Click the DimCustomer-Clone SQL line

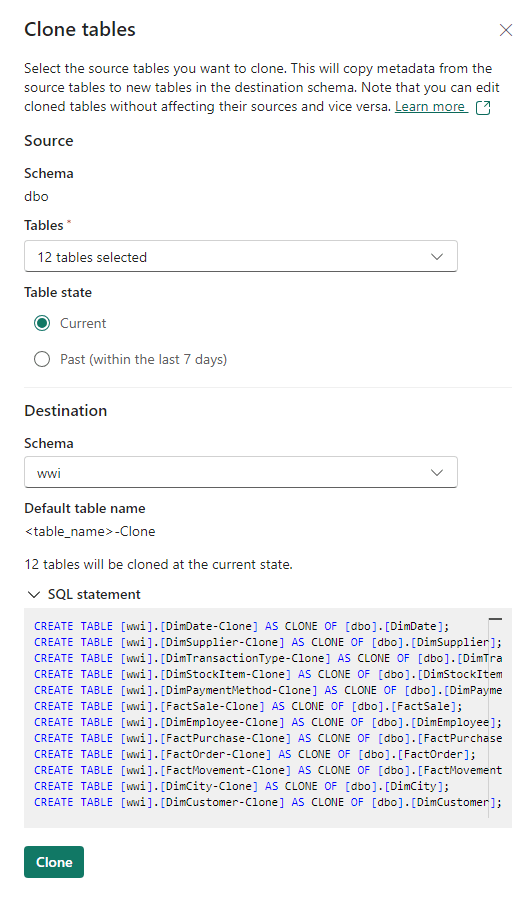(268, 802)
